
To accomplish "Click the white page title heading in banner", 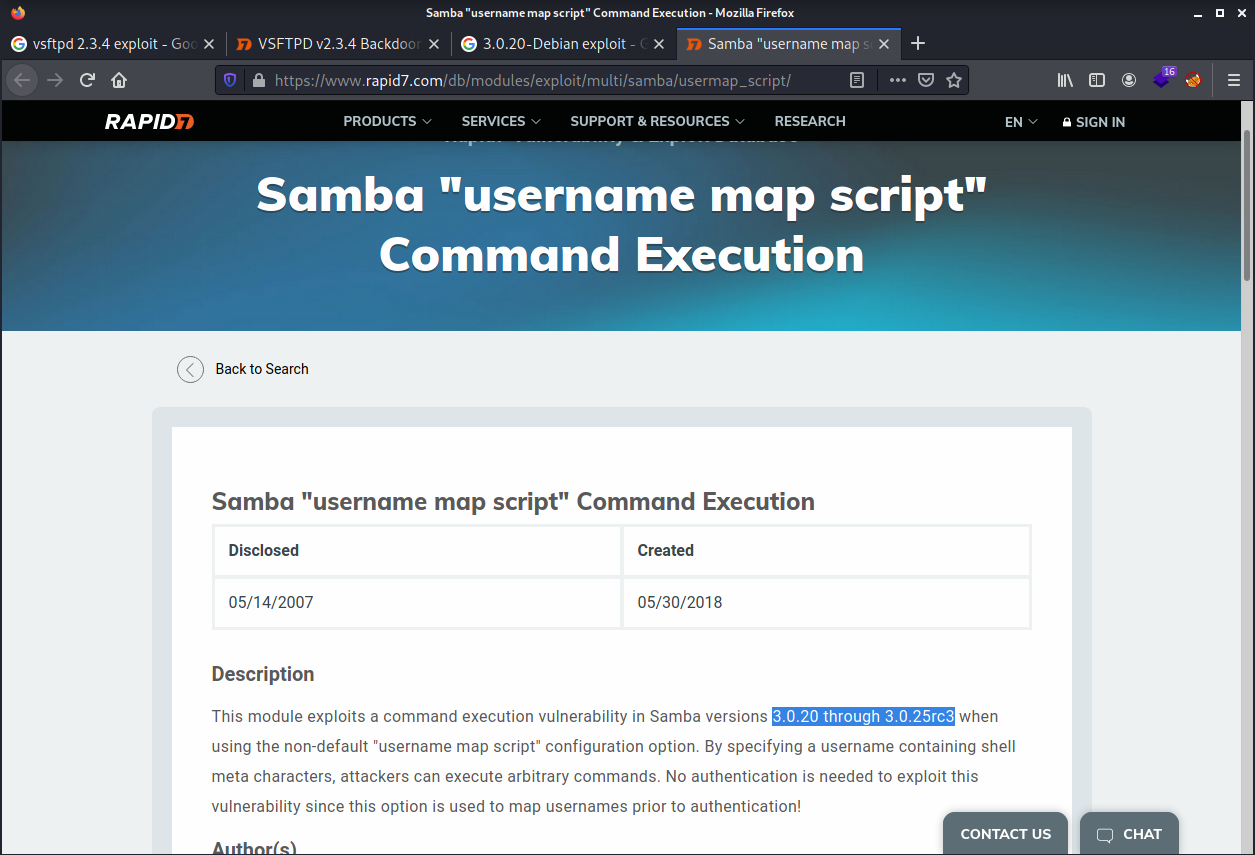I will pyautogui.click(x=621, y=223).
